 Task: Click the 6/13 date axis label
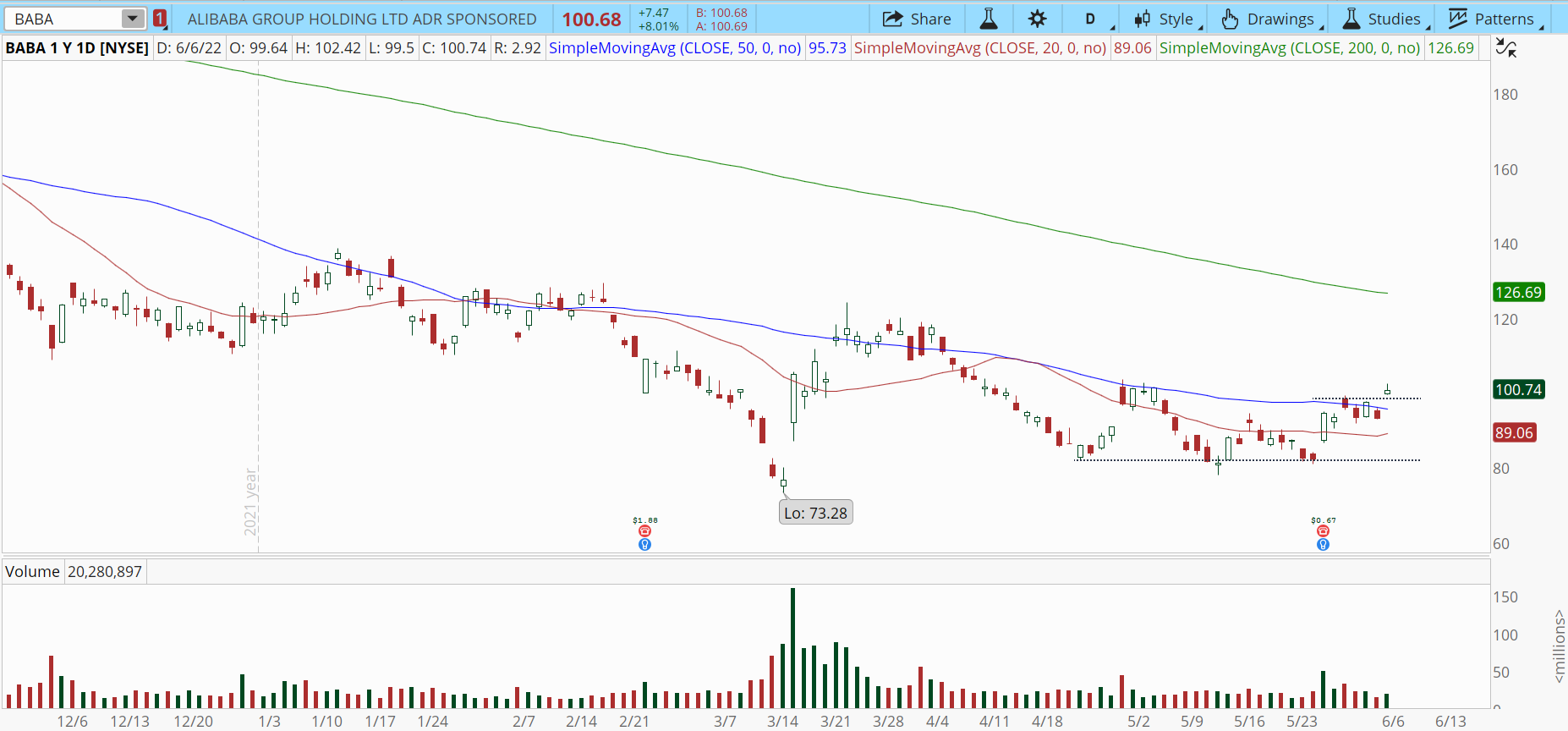[1451, 721]
